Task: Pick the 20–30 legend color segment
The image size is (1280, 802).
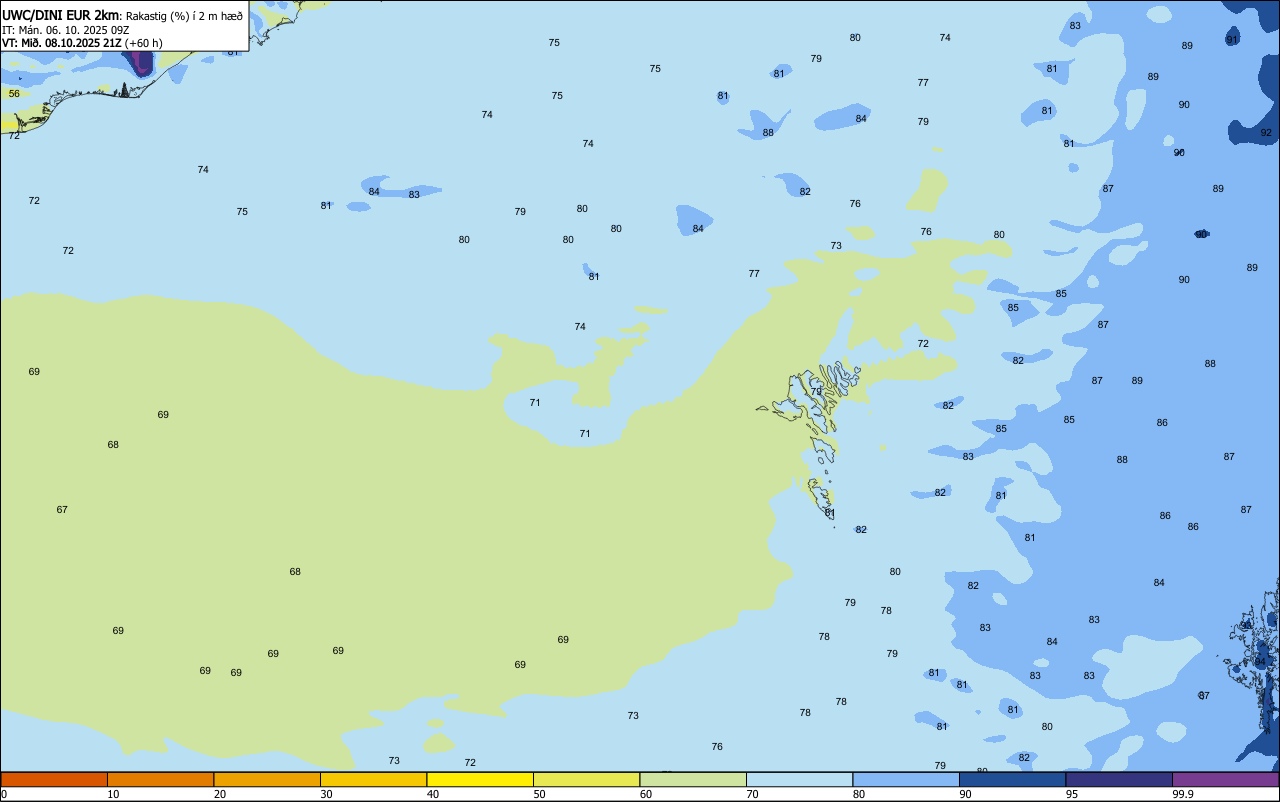Action: coord(267,779)
